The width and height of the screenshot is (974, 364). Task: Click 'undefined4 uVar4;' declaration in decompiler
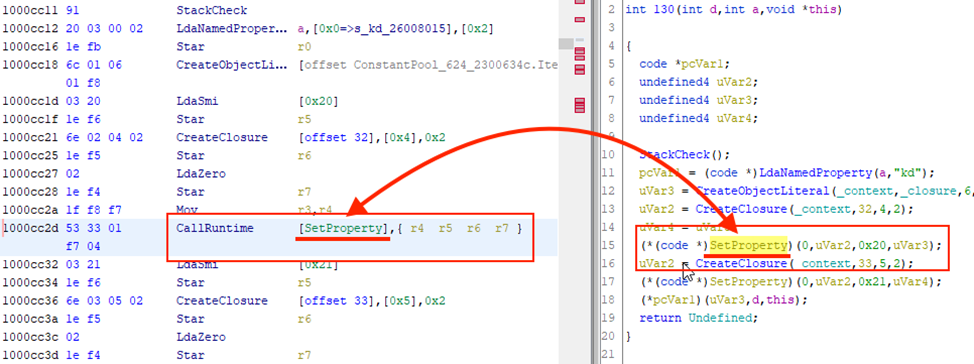point(699,118)
